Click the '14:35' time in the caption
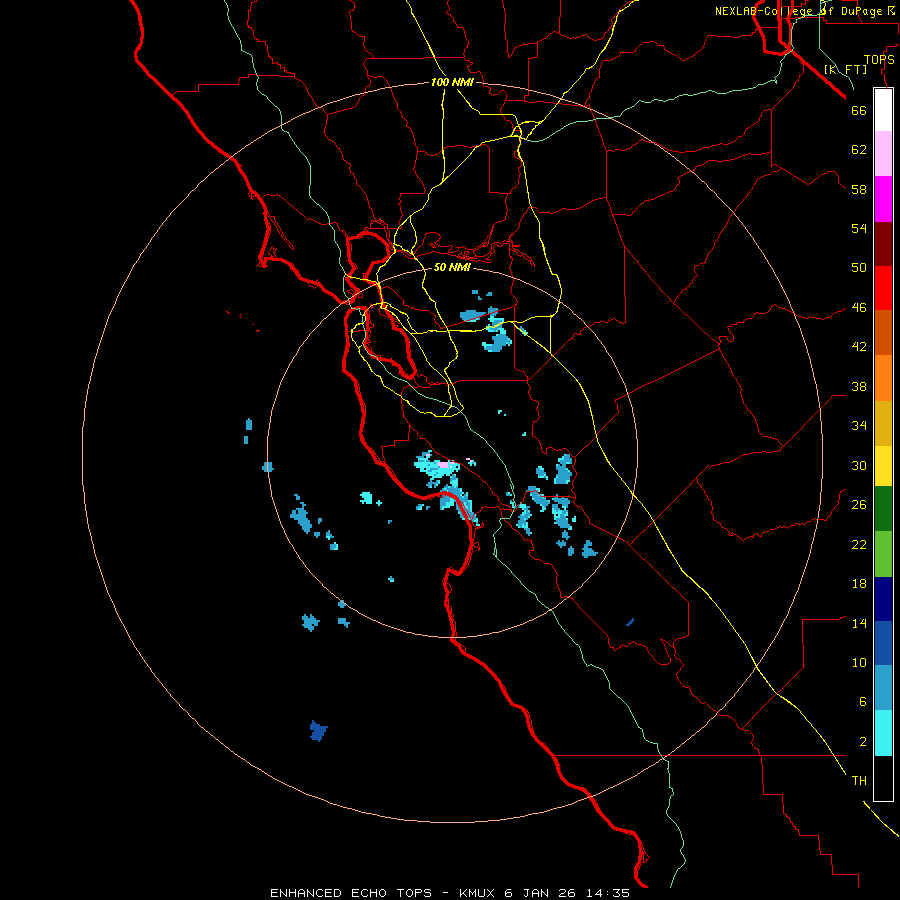 point(607,893)
